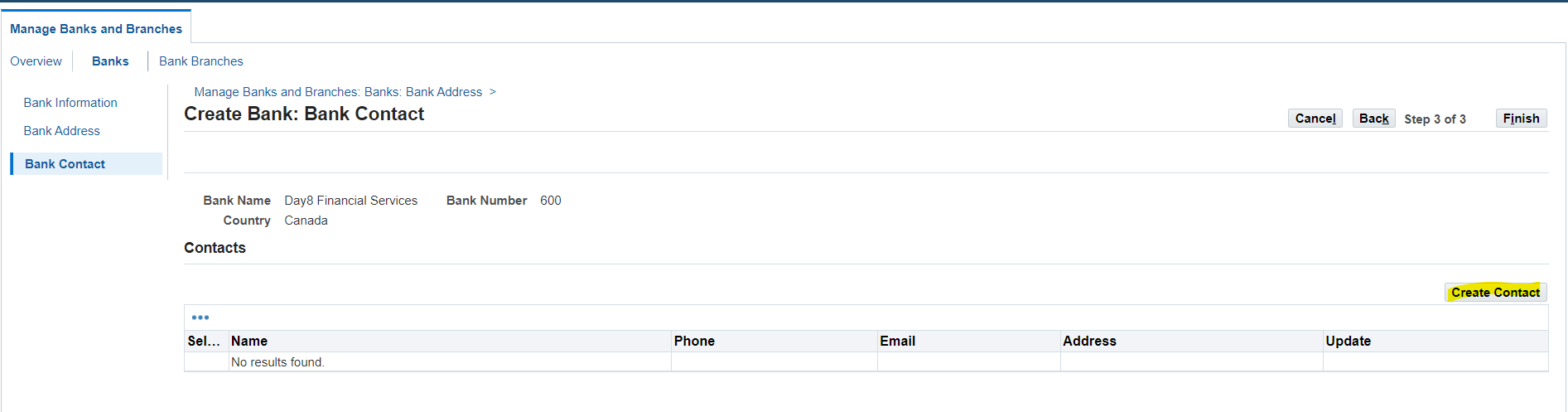Image resolution: width=1568 pixels, height=412 pixels.
Task: Select the Manage Banks and Branches tab
Action: pos(96,28)
